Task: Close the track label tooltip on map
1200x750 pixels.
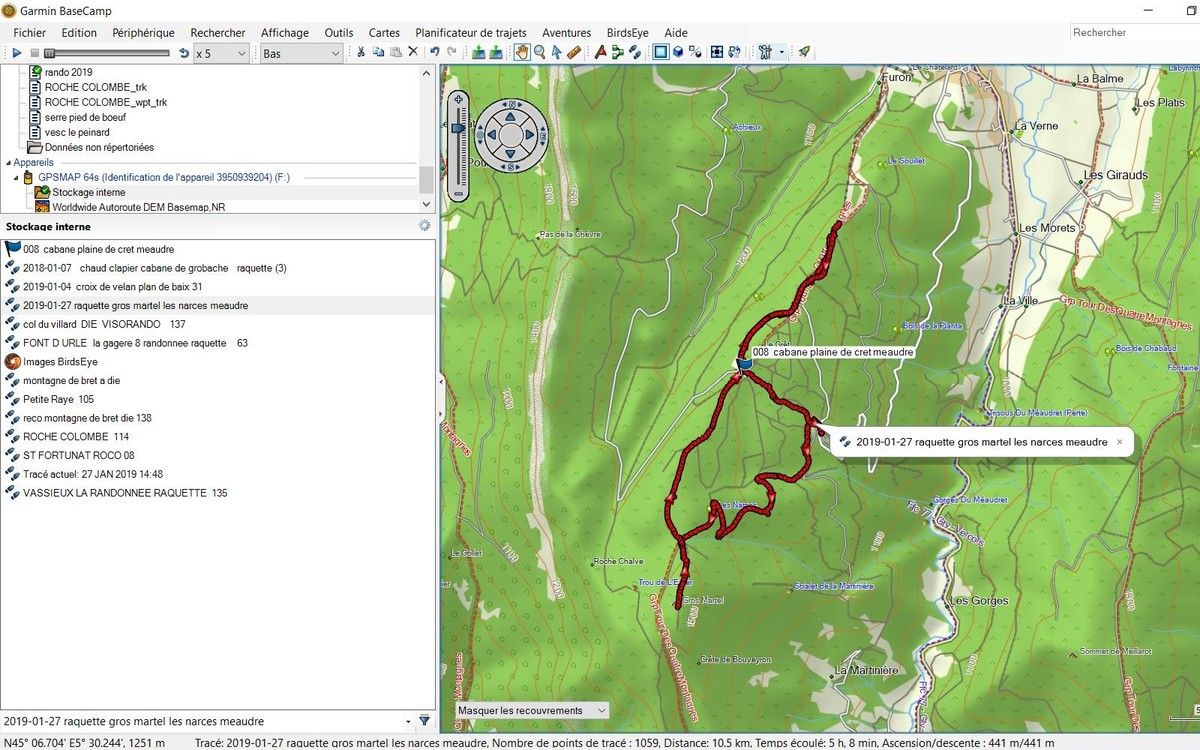Action: point(1119,441)
